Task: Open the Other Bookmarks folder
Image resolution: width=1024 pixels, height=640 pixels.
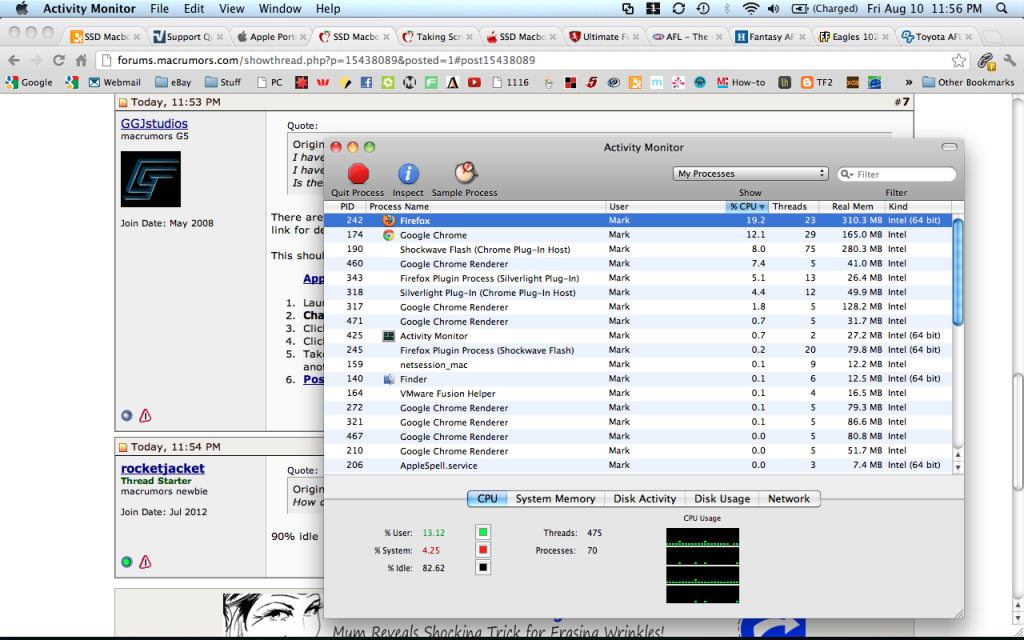Action: pos(968,82)
